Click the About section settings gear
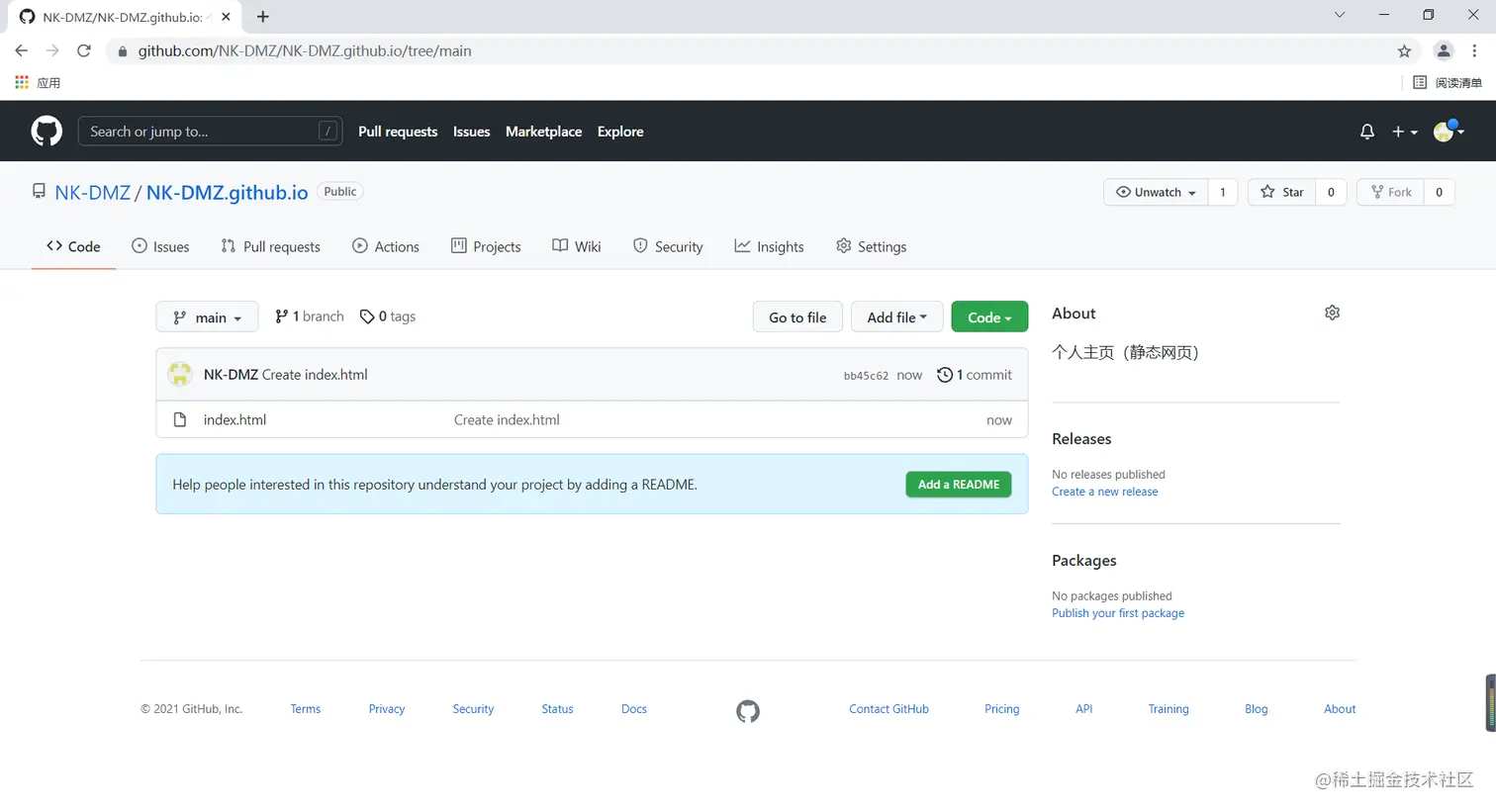Viewport: 1496px width, 812px height. point(1332,313)
